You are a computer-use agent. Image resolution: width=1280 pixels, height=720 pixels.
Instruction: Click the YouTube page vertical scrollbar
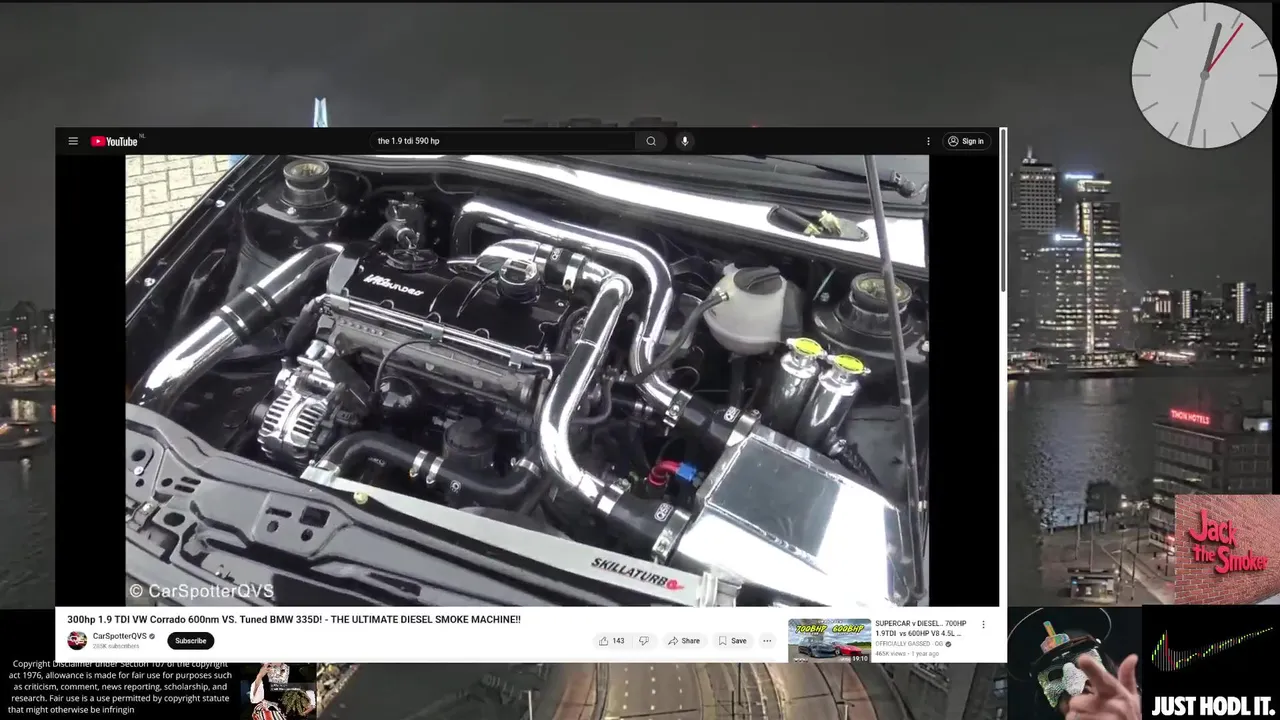tap(1003, 210)
